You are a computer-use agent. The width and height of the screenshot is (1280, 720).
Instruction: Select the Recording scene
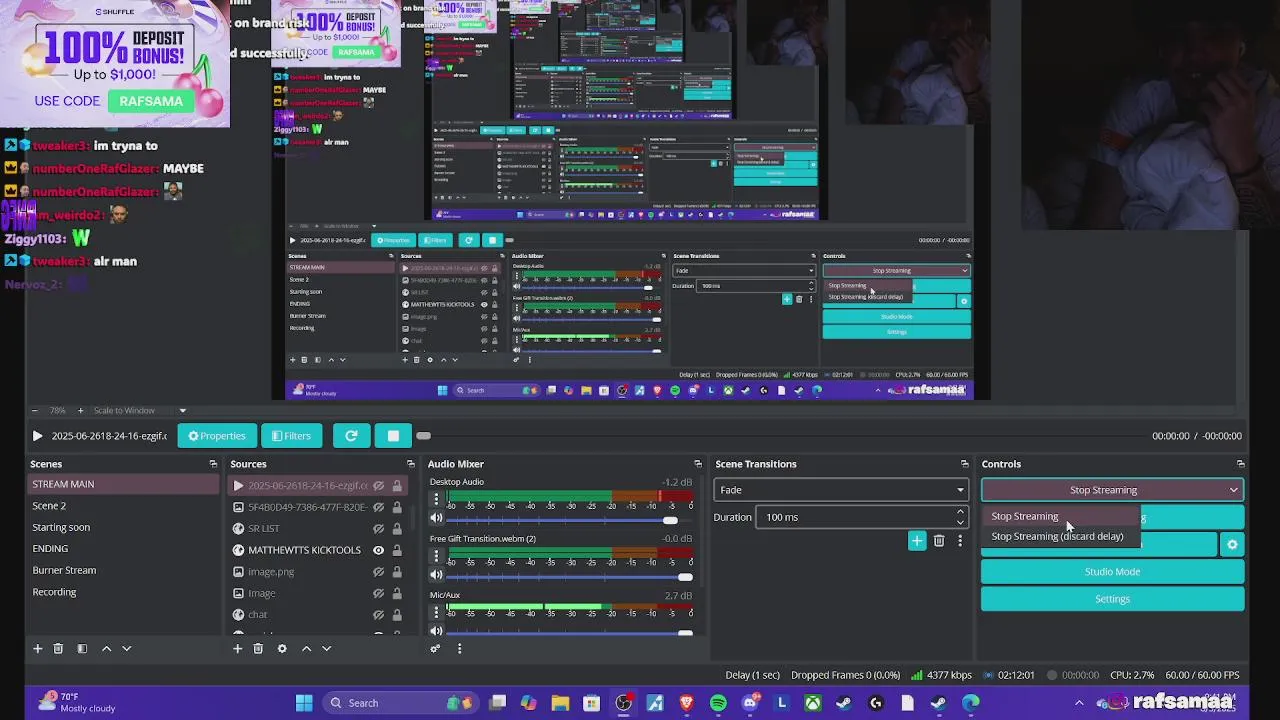coord(124,592)
